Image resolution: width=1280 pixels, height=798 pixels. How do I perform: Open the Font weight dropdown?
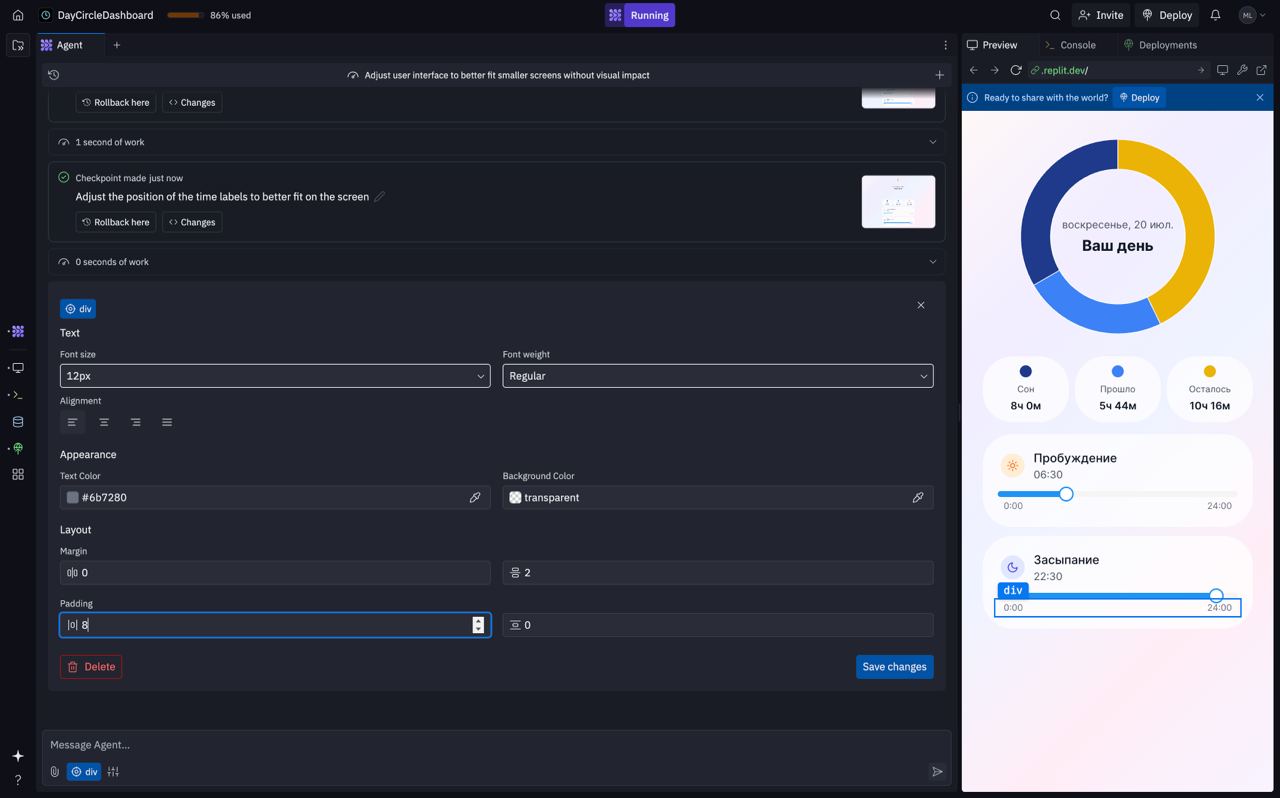pos(717,376)
